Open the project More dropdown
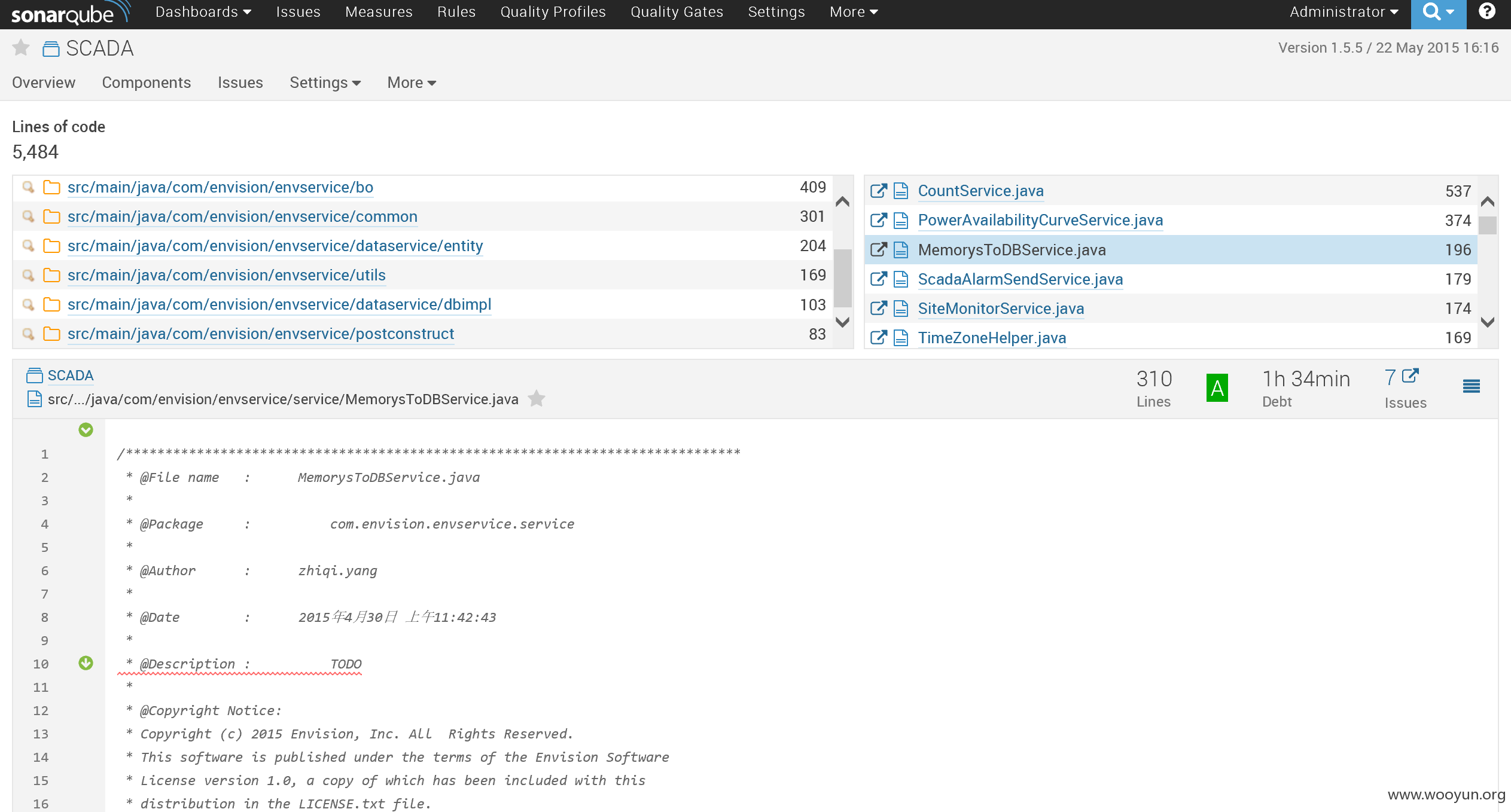This screenshot has height=812, width=1511. point(412,83)
